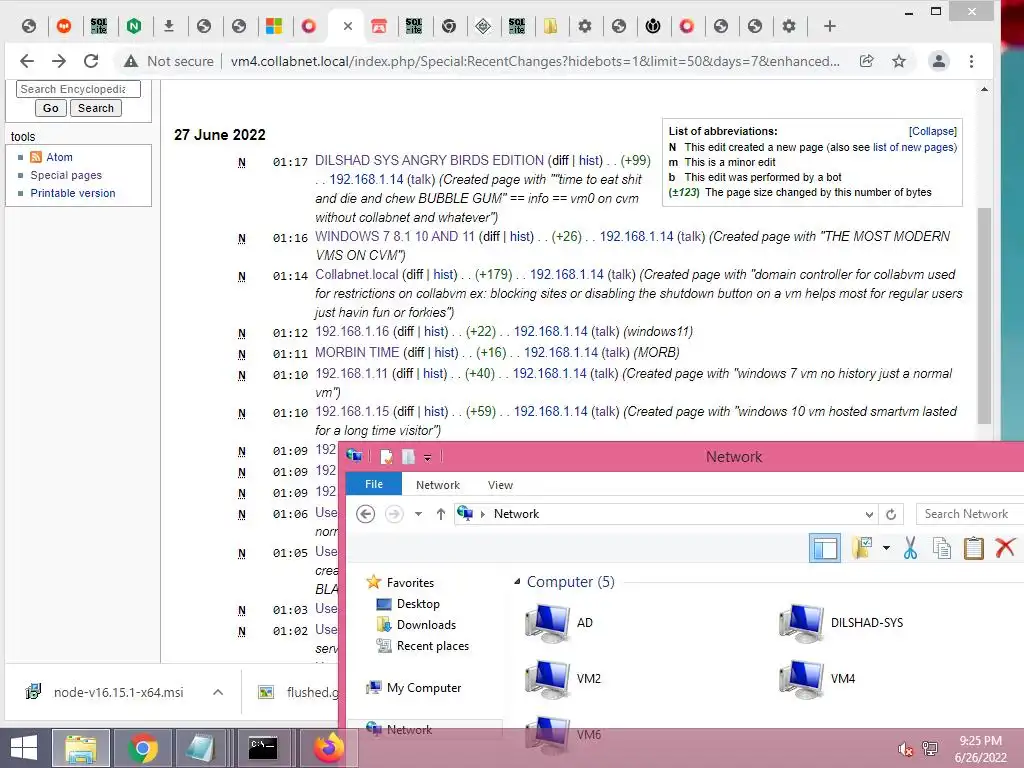Open Chrome from the taskbar
This screenshot has height=768, width=1024.
click(142, 748)
